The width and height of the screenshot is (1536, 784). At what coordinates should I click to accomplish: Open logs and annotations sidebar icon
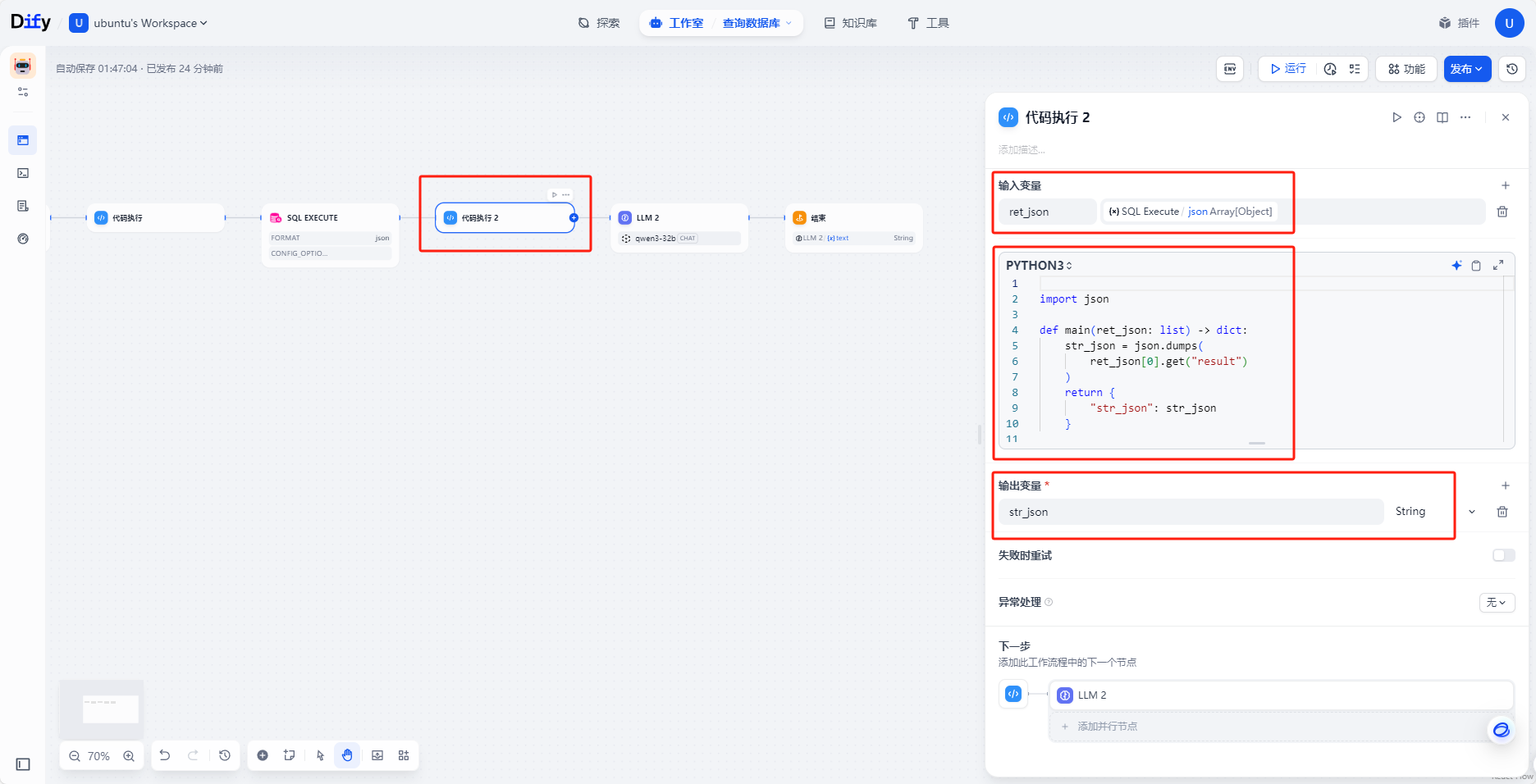pos(23,206)
